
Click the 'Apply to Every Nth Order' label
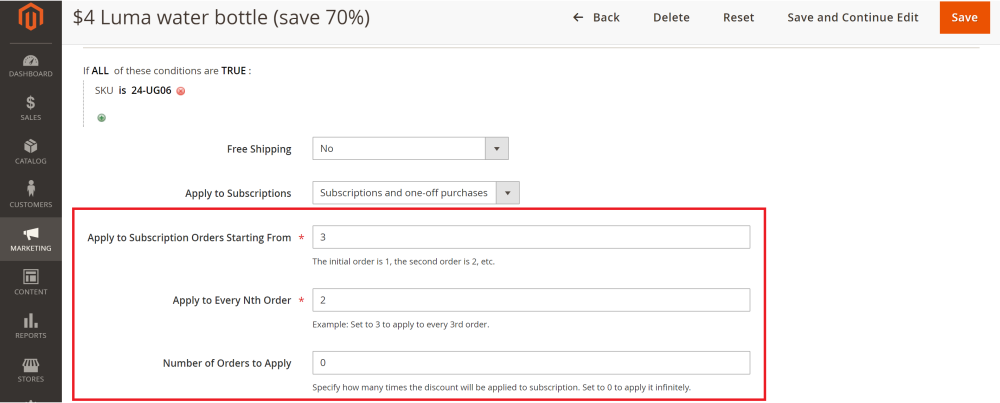click(232, 300)
